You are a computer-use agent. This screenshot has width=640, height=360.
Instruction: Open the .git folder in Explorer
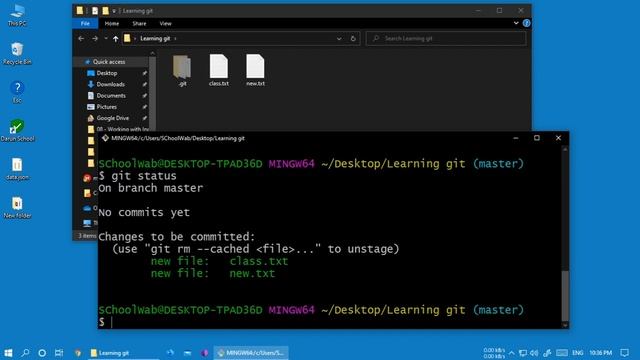pos(182,70)
